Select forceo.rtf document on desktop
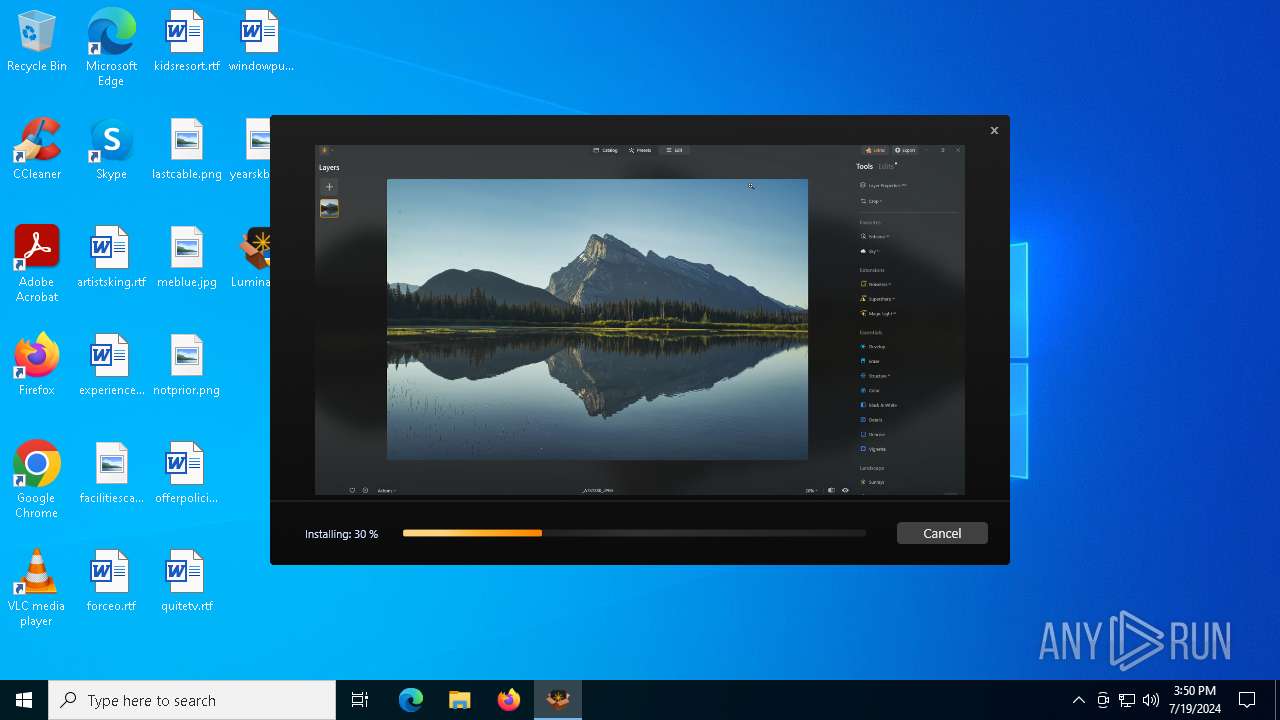 [x=111, y=582]
